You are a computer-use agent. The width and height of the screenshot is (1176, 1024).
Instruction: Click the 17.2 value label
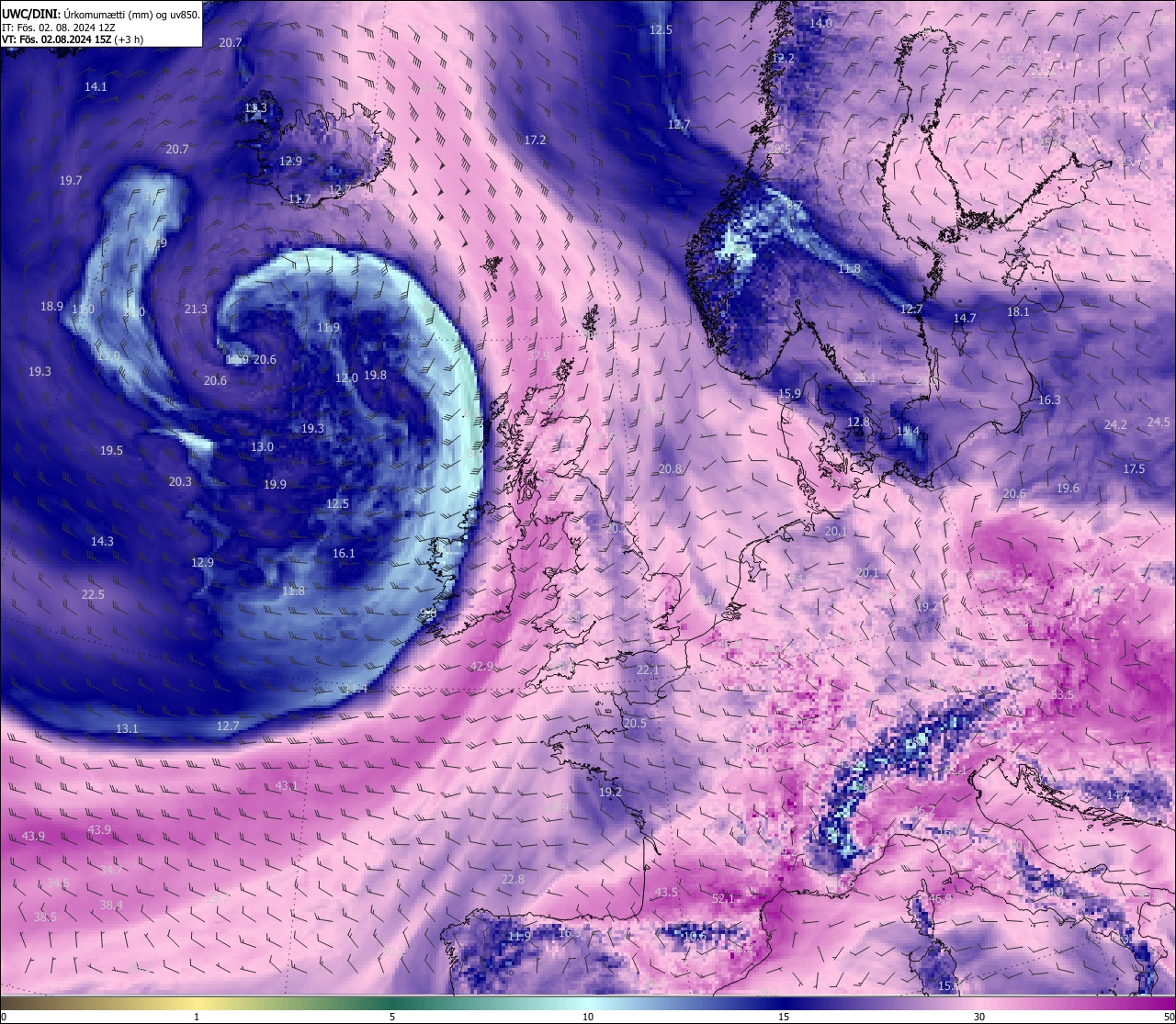click(x=535, y=141)
